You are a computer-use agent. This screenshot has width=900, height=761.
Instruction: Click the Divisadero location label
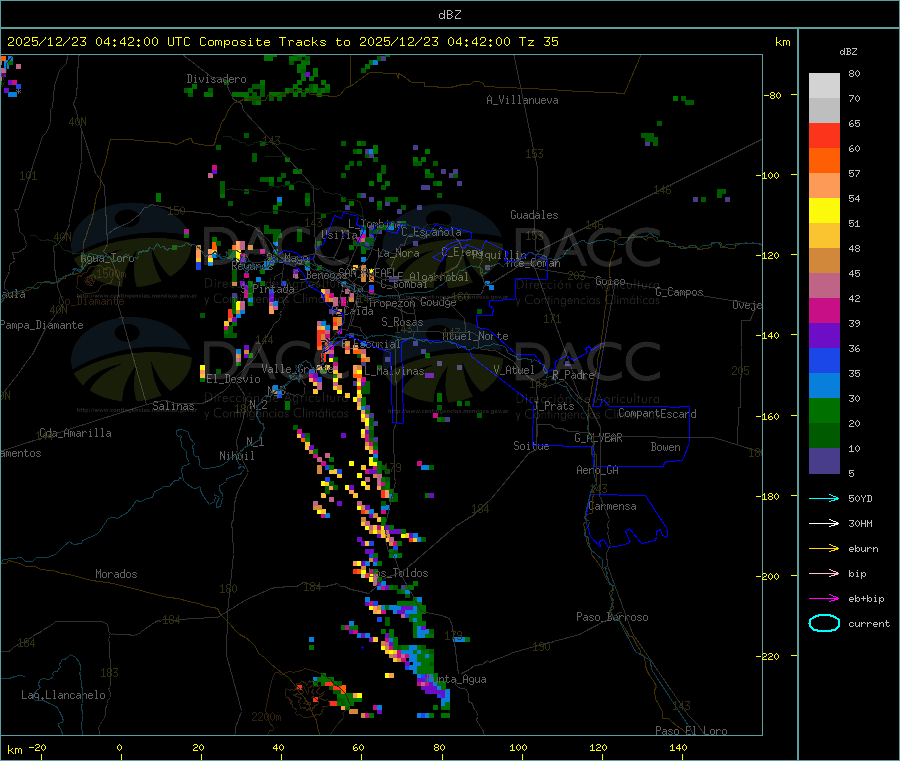click(216, 79)
